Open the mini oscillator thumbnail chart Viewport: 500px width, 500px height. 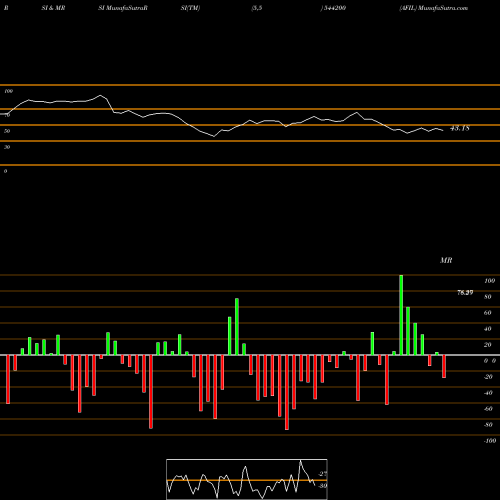[x=247, y=479]
